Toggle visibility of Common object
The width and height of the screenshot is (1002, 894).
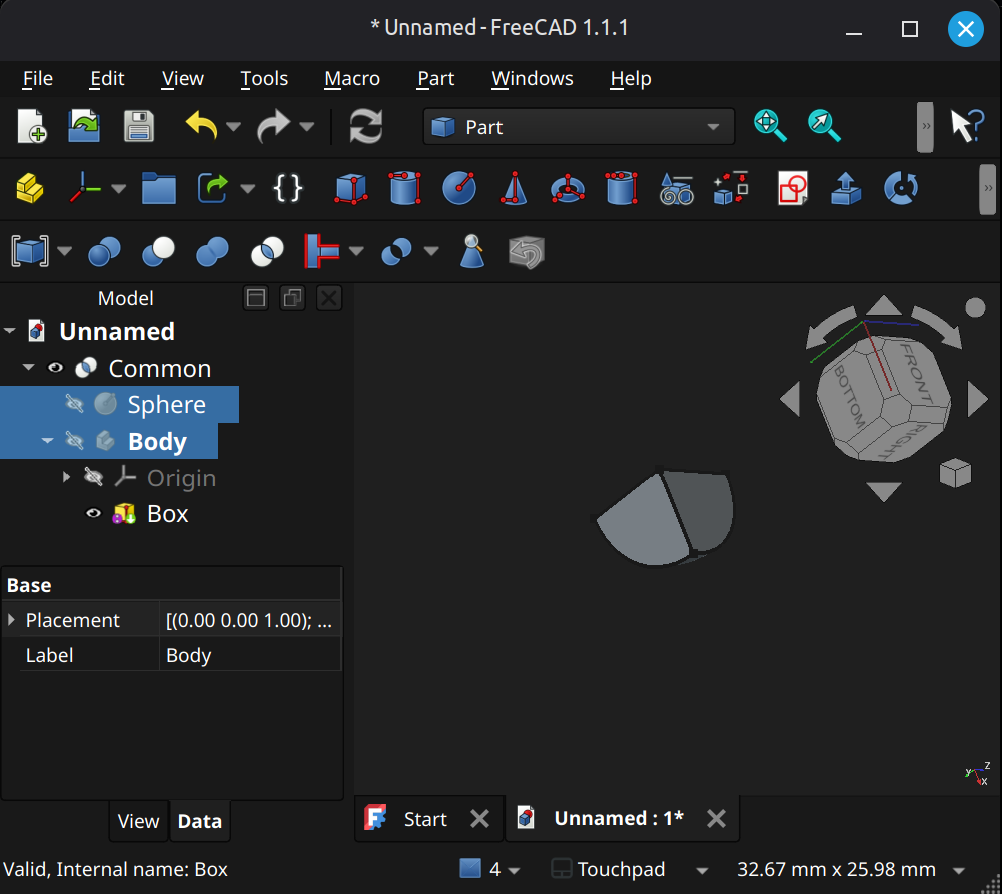tap(56, 367)
